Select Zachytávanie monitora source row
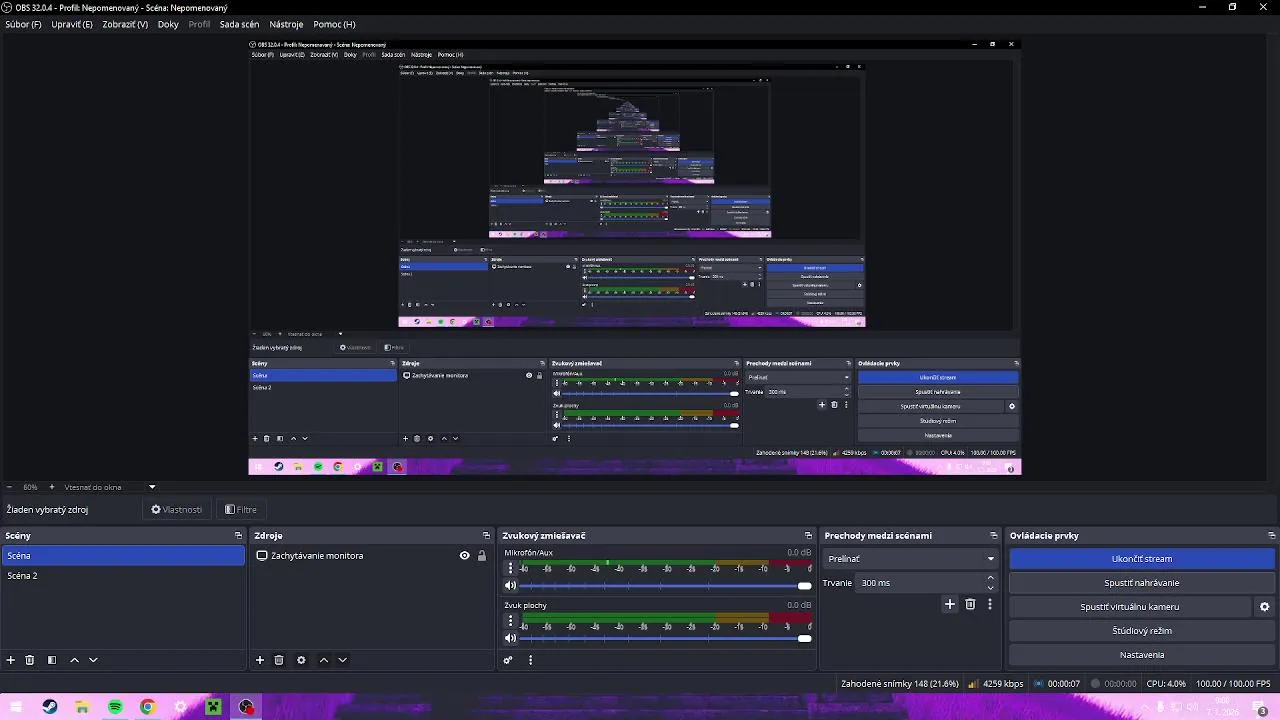Image resolution: width=1280 pixels, height=720 pixels. (370, 556)
